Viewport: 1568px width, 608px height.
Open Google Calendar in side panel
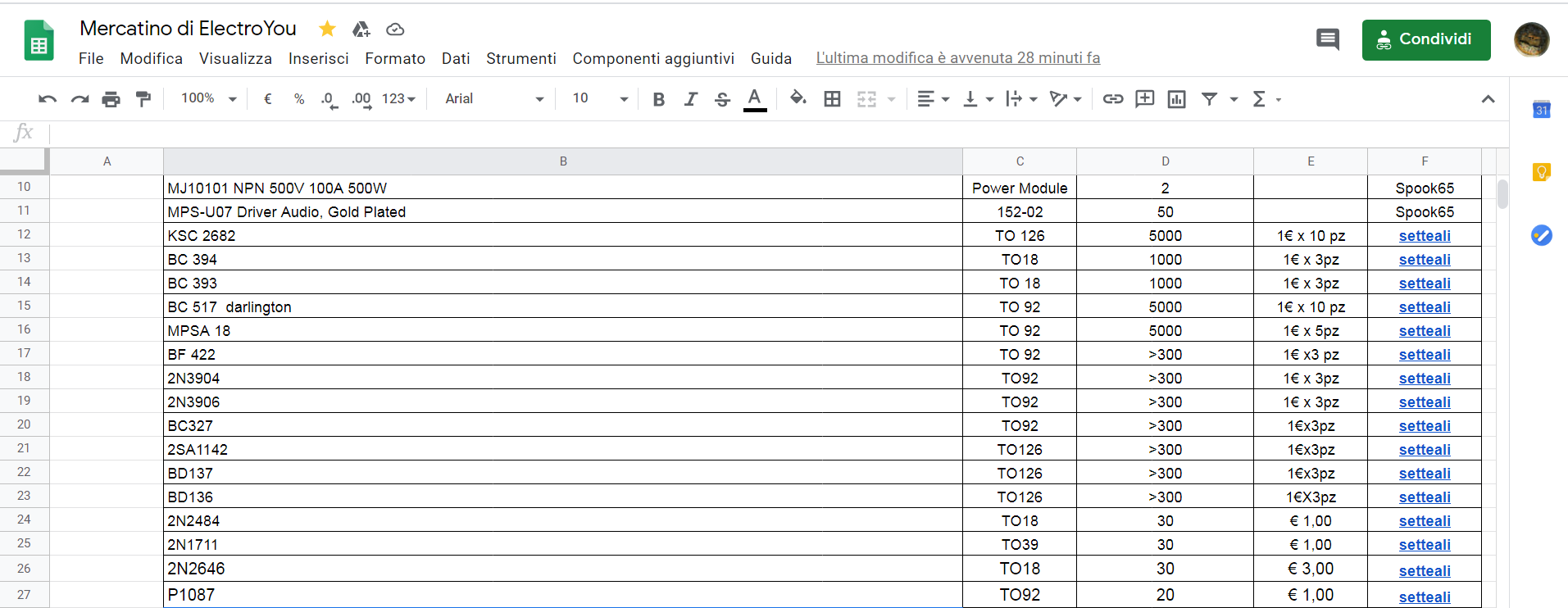(1541, 110)
